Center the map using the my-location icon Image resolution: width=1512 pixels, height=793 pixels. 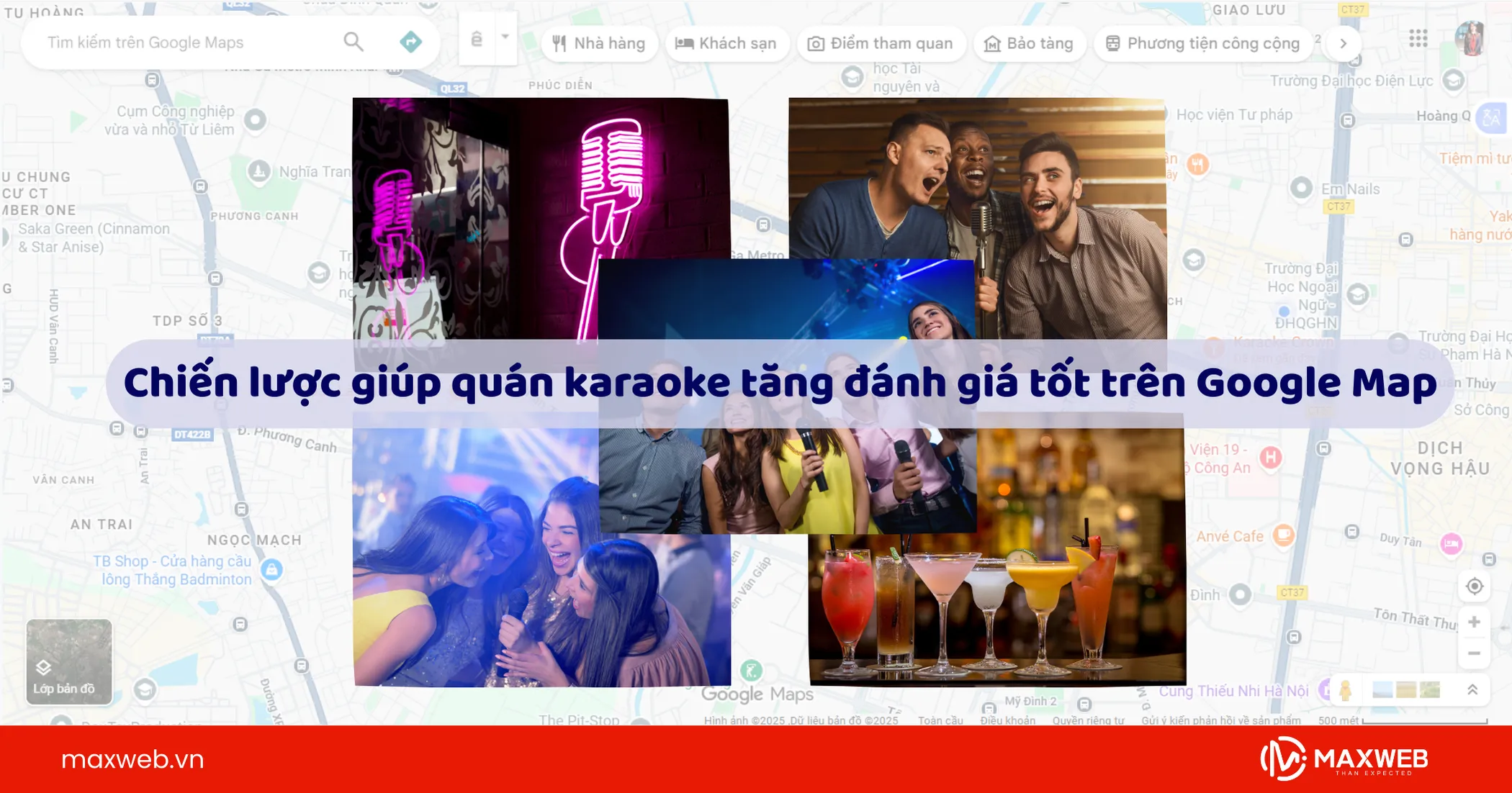[1475, 586]
